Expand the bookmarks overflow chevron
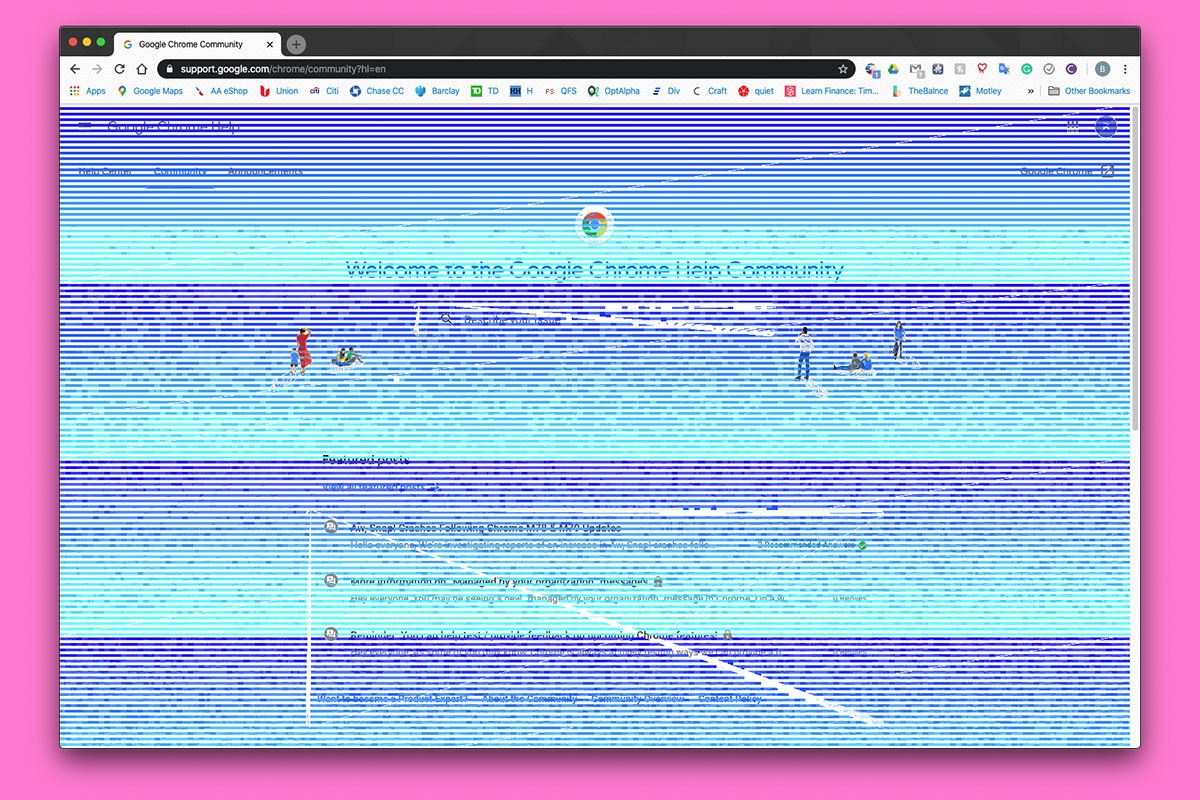This screenshot has height=800, width=1200. click(x=1033, y=91)
